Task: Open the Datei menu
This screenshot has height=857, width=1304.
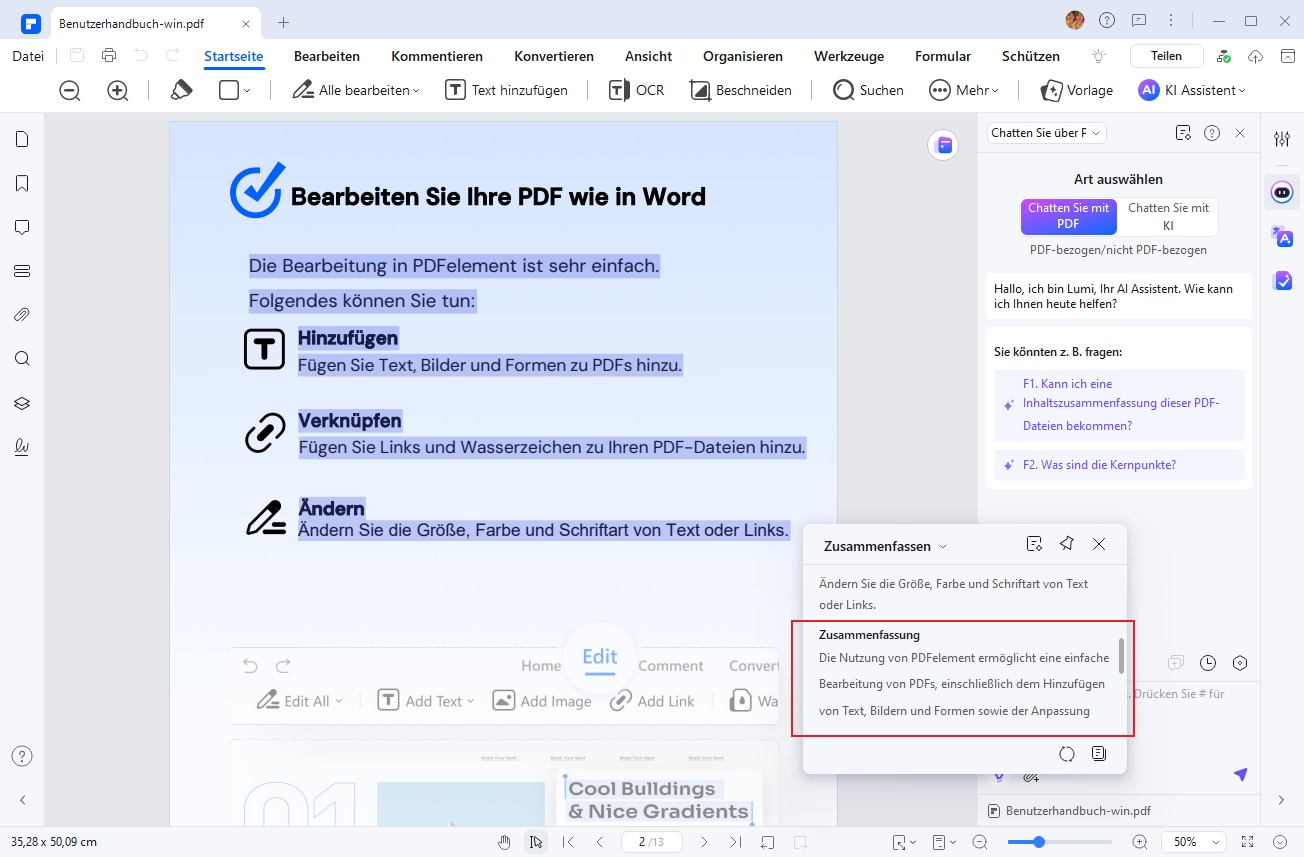Action: 28,56
